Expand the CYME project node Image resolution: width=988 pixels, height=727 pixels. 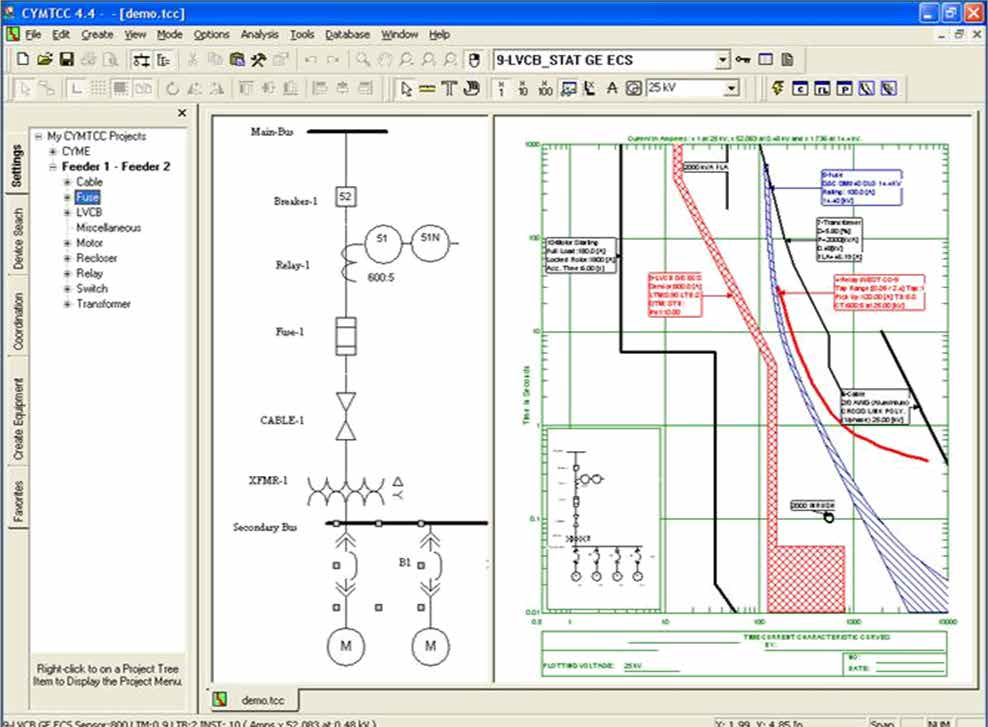point(53,151)
